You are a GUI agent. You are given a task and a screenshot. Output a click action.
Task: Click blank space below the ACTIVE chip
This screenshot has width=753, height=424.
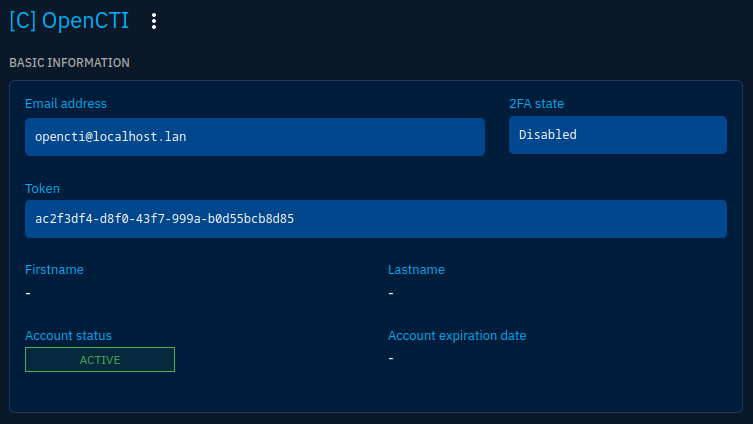[100, 393]
